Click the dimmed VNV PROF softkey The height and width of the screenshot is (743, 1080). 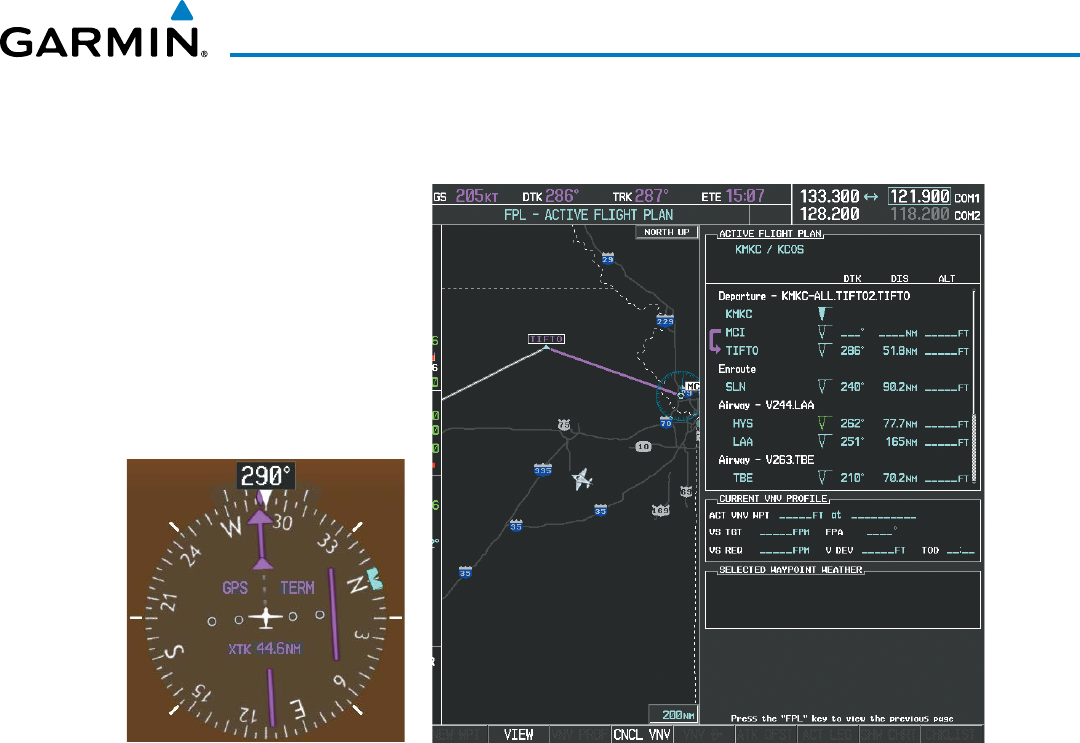[x=581, y=735]
